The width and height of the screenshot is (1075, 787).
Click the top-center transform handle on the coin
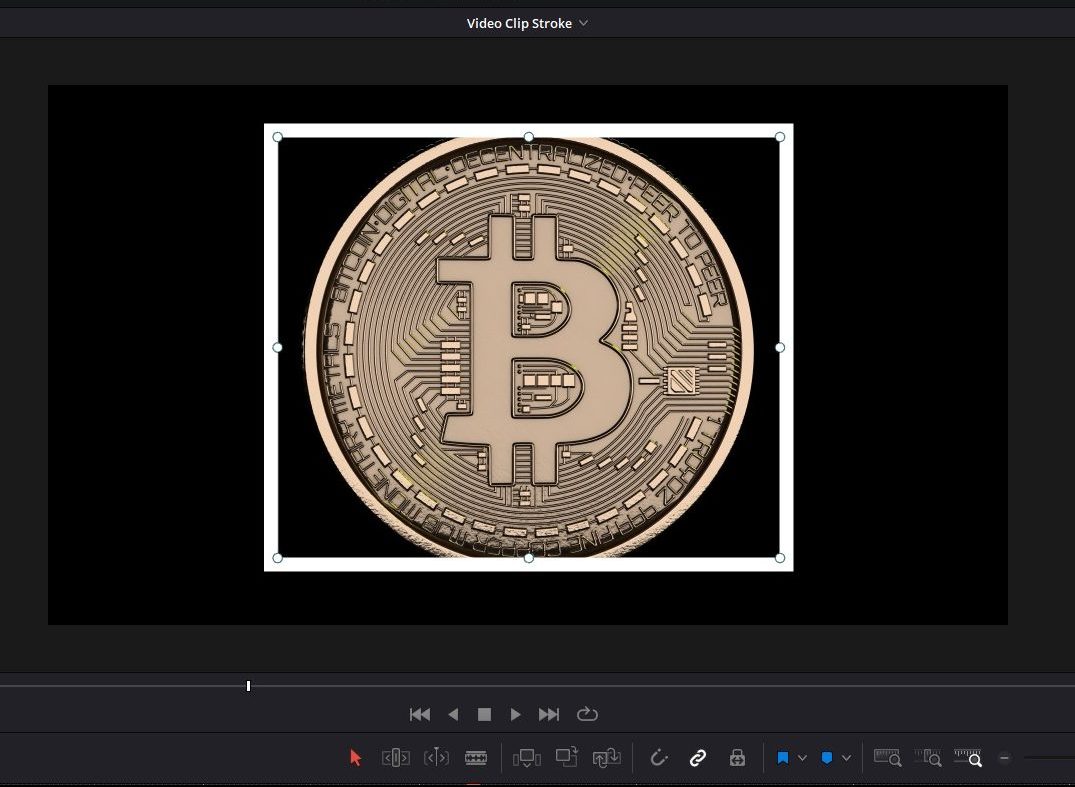click(x=528, y=137)
